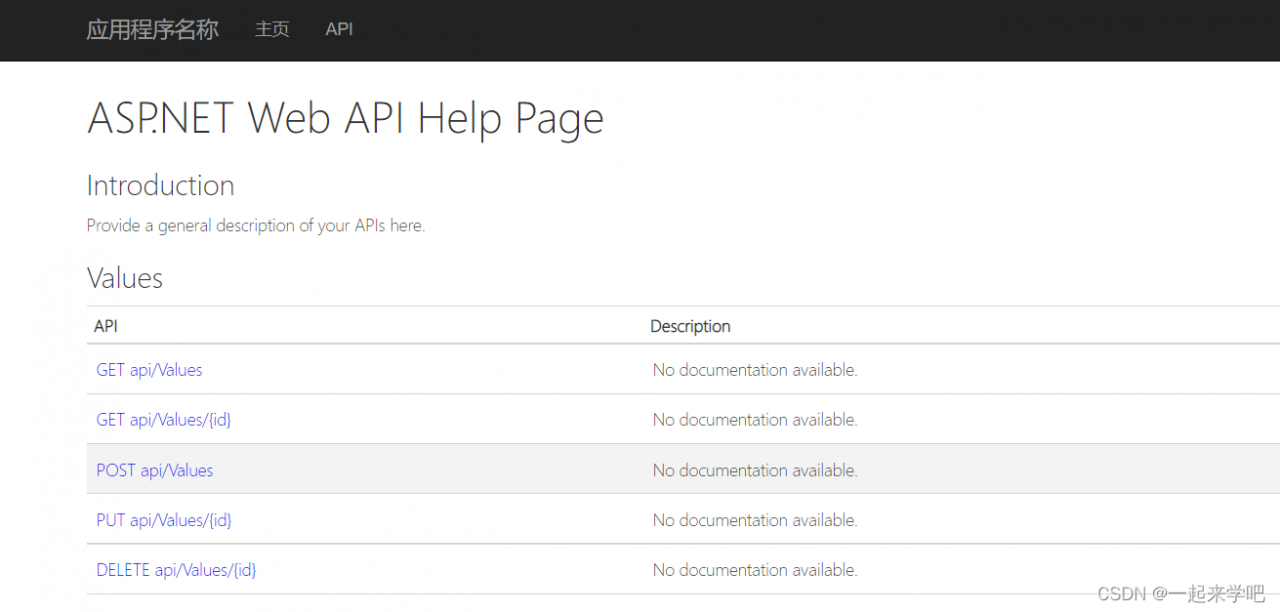This screenshot has height=612, width=1280.
Task: Select the PUT api/Values/{id} link
Action: (x=164, y=520)
